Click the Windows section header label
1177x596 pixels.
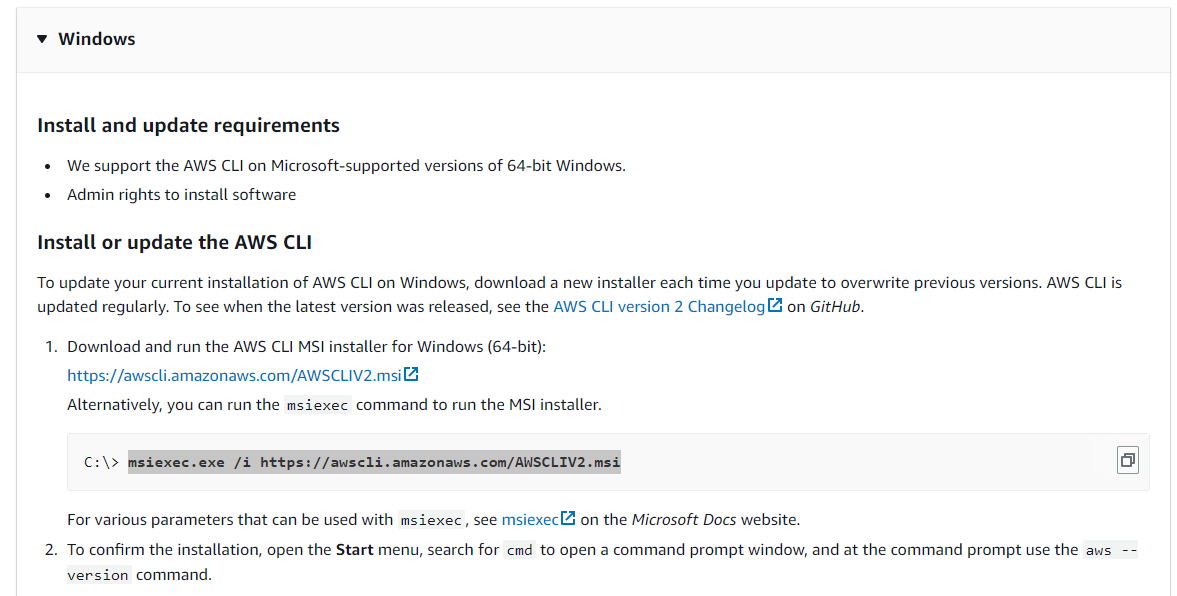[x=97, y=39]
